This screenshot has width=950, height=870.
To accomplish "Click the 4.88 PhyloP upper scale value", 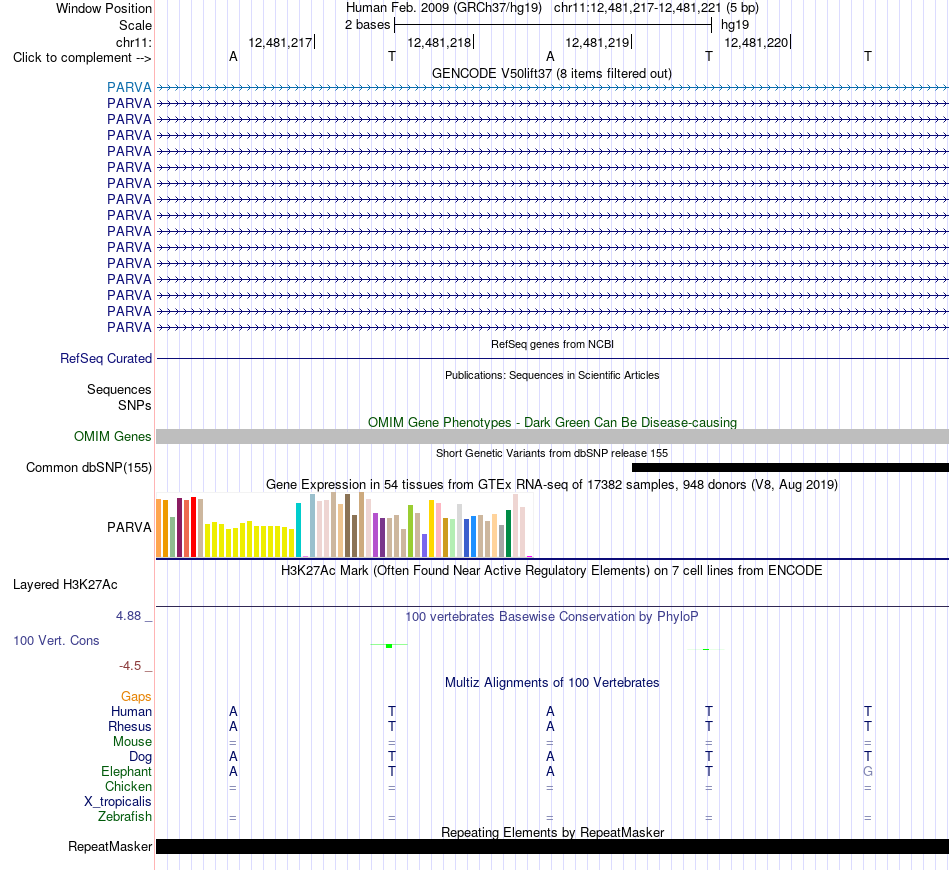I will [x=128, y=616].
